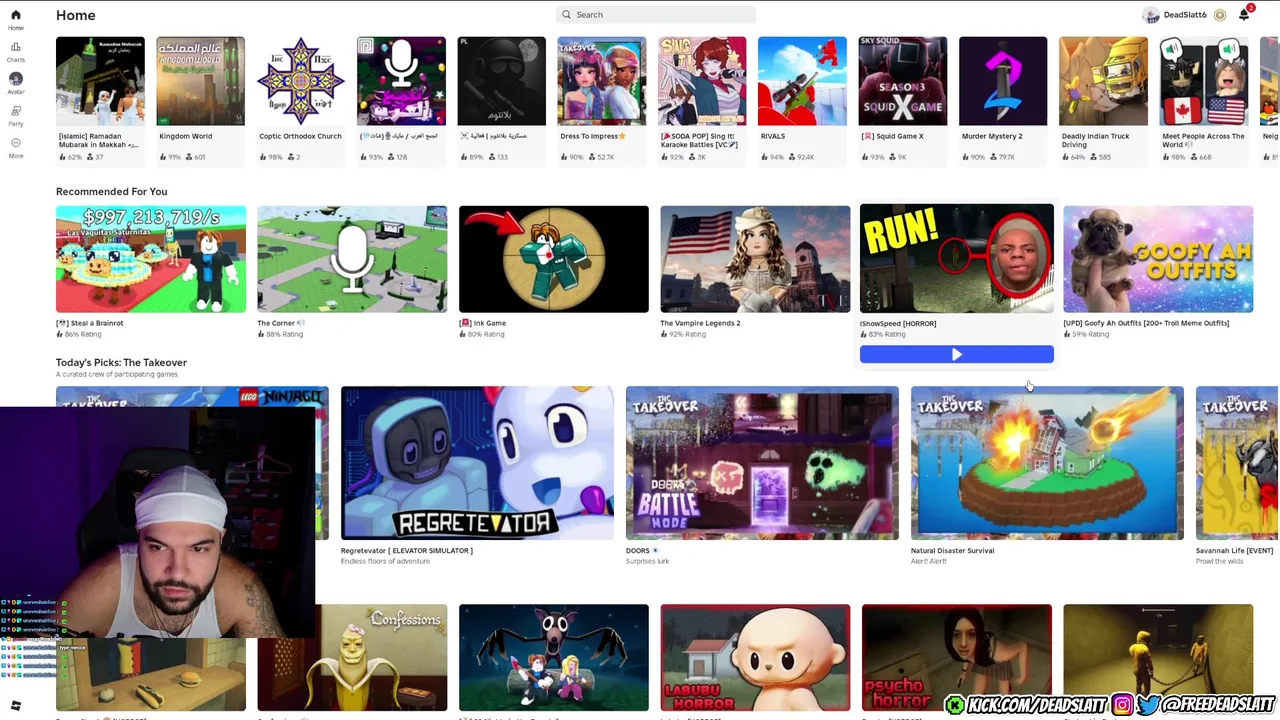The image size is (1280, 720).
Task: Play the iShowSpeed [HORROR] game button
Action: tap(956, 355)
